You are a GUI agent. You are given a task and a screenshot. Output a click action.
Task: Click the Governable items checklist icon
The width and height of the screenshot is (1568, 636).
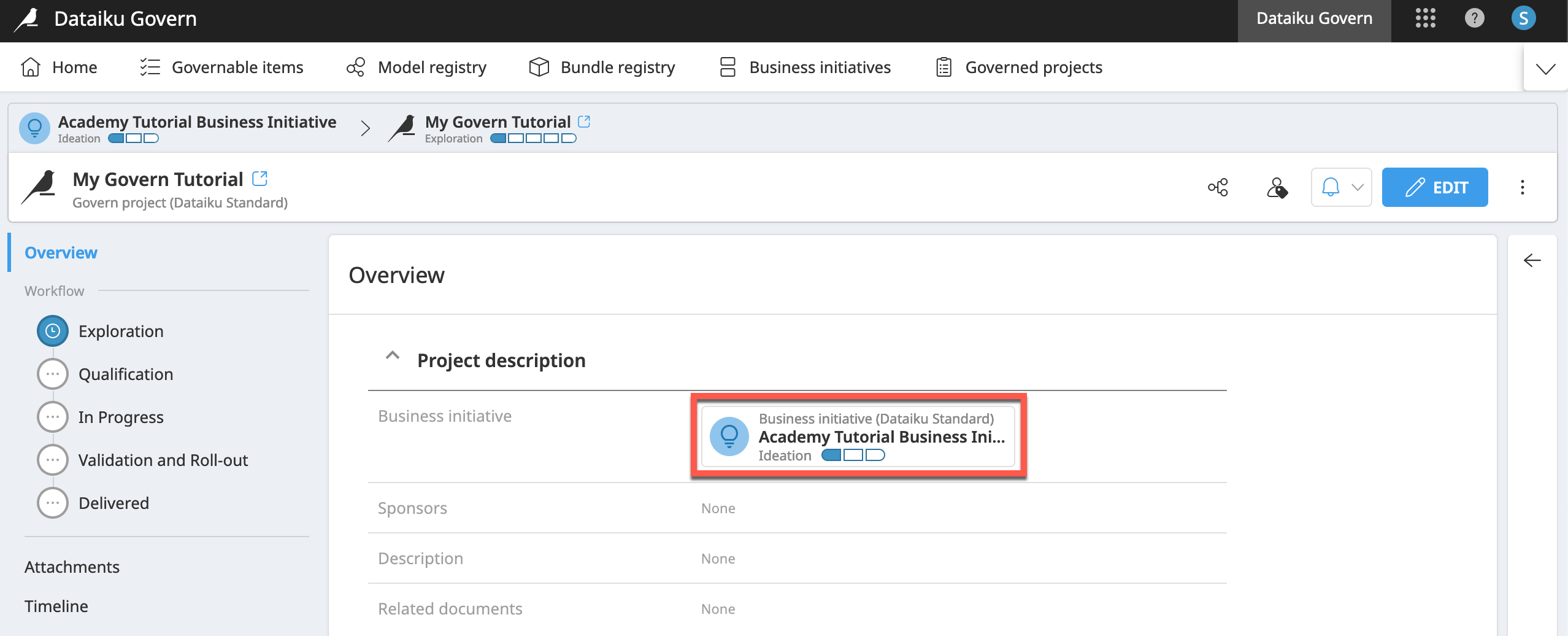150,67
